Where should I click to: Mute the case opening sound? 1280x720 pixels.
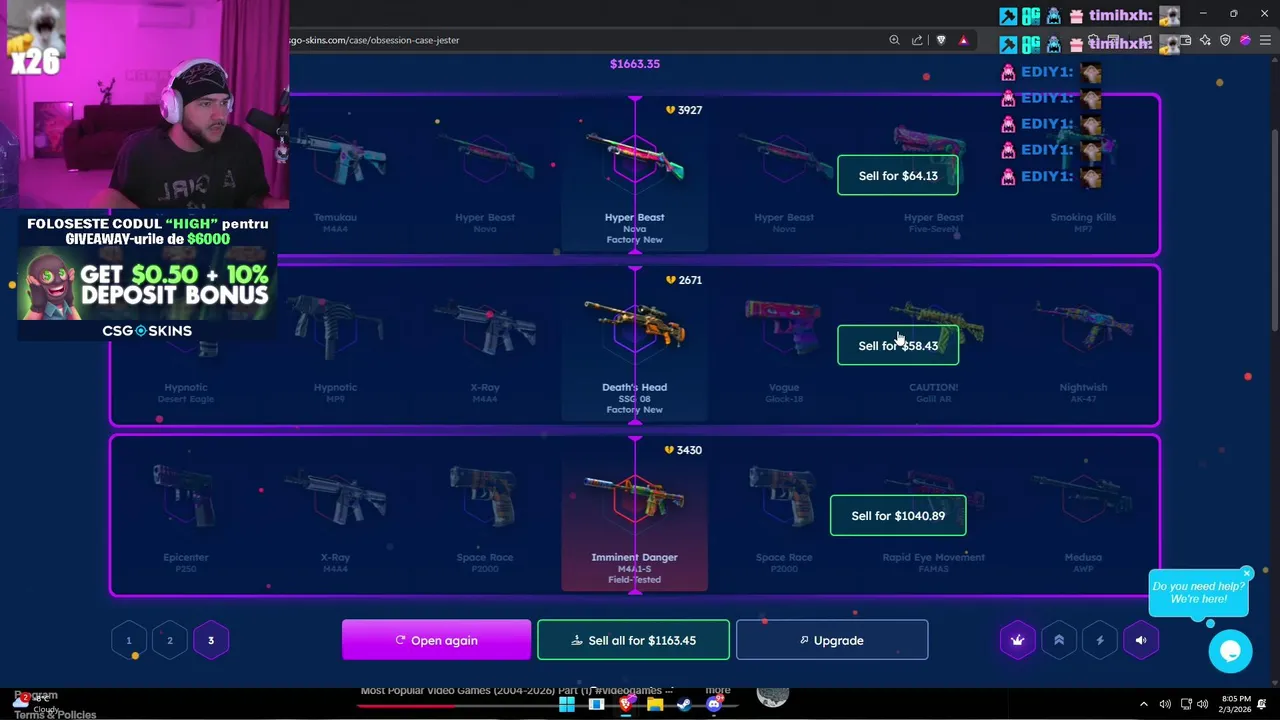[1141, 640]
